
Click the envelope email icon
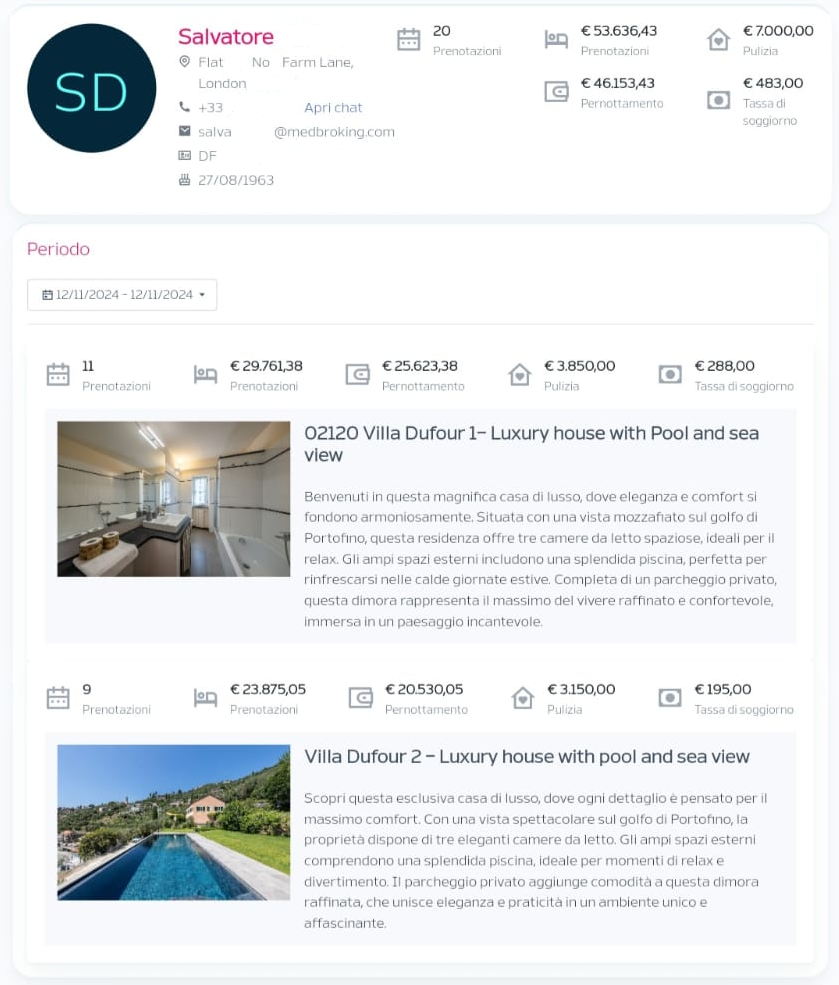click(x=184, y=131)
